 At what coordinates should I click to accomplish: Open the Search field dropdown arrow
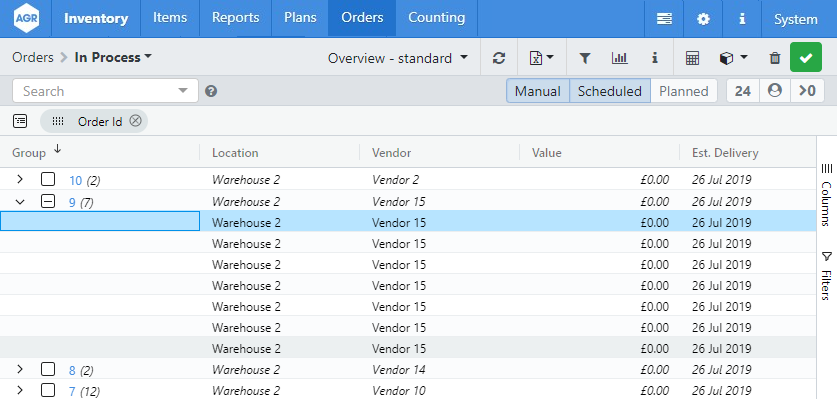(x=183, y=91)
